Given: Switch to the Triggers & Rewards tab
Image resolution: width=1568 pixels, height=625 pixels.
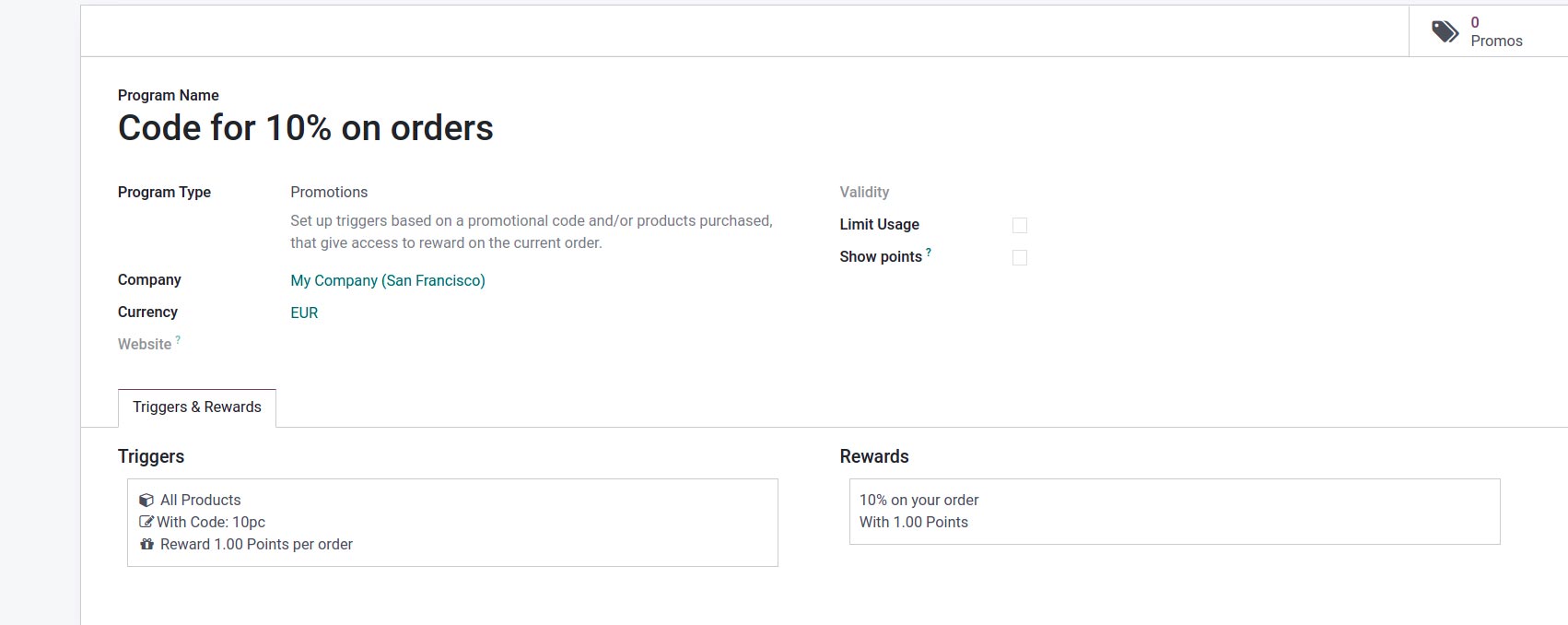Looking at the screenshot, I should 196,407.
